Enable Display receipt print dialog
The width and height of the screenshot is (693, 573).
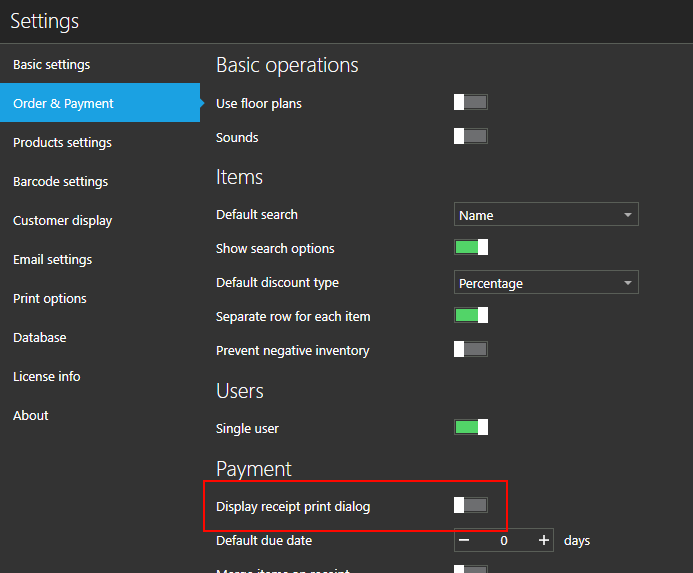tap(471, 505)
